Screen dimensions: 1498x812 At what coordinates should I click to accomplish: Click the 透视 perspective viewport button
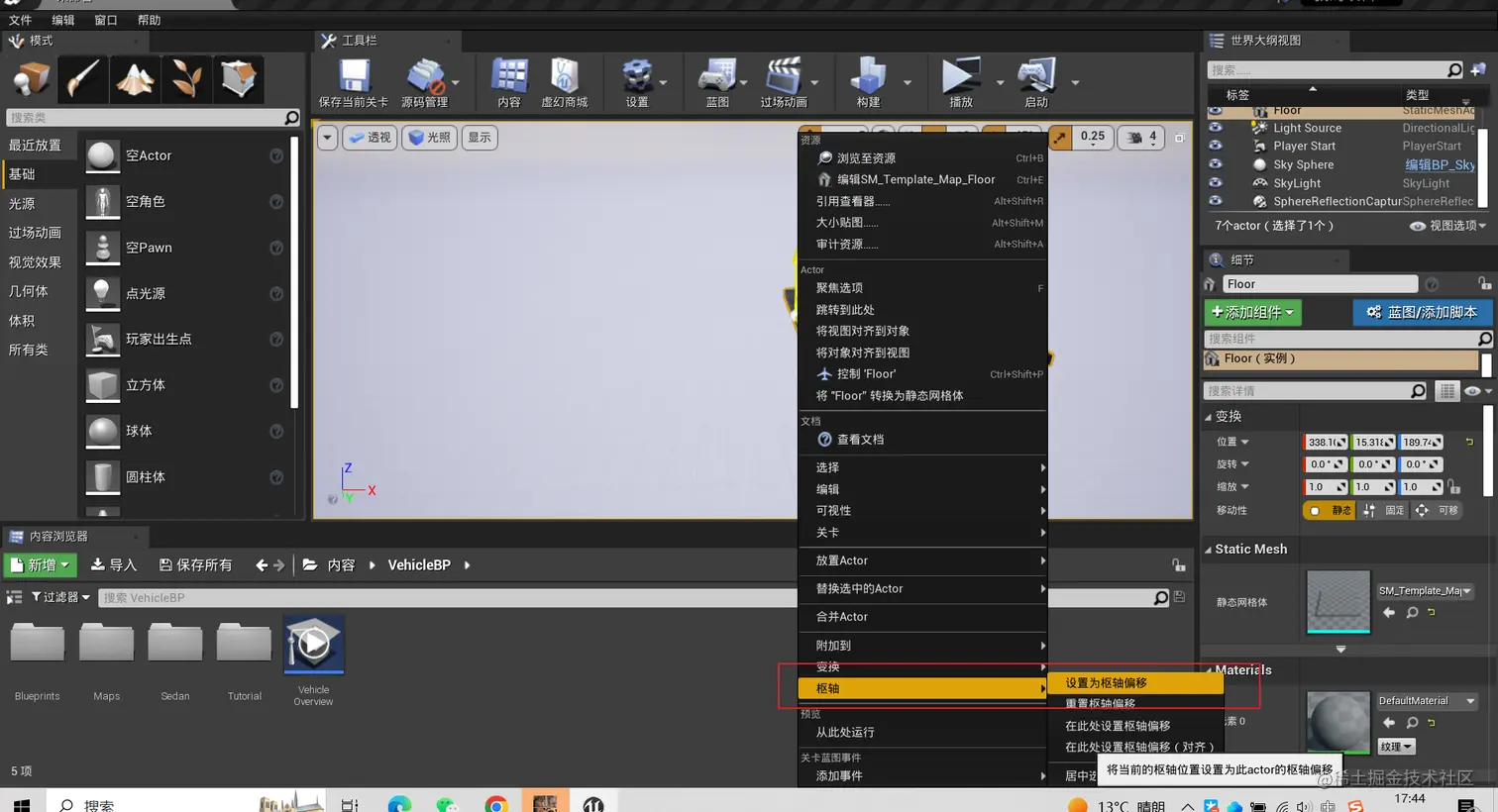(370, 138)
